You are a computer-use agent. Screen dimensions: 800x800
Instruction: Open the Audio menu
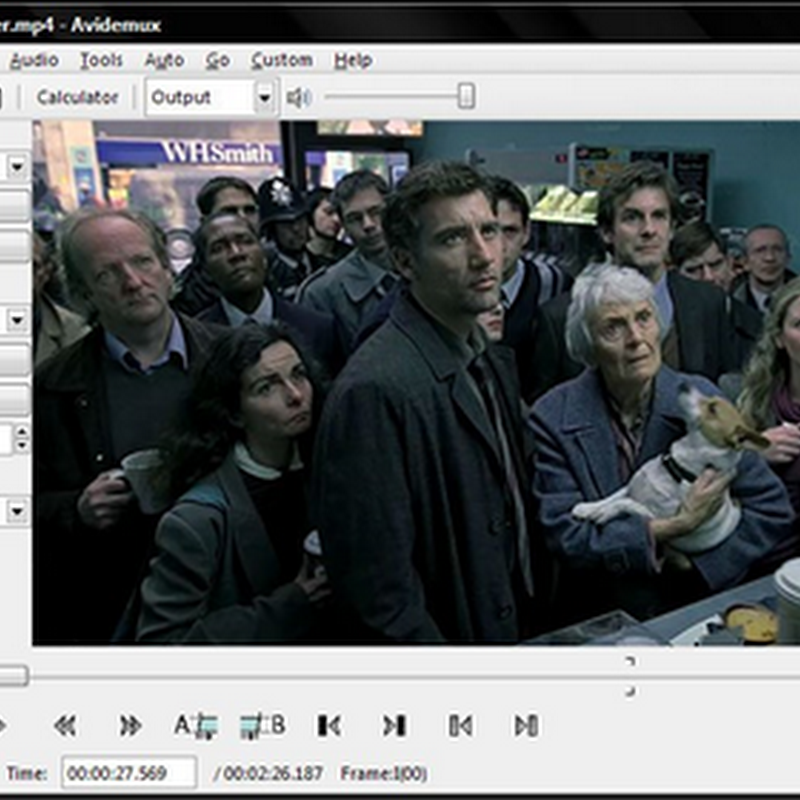click(x=34, y=60)
